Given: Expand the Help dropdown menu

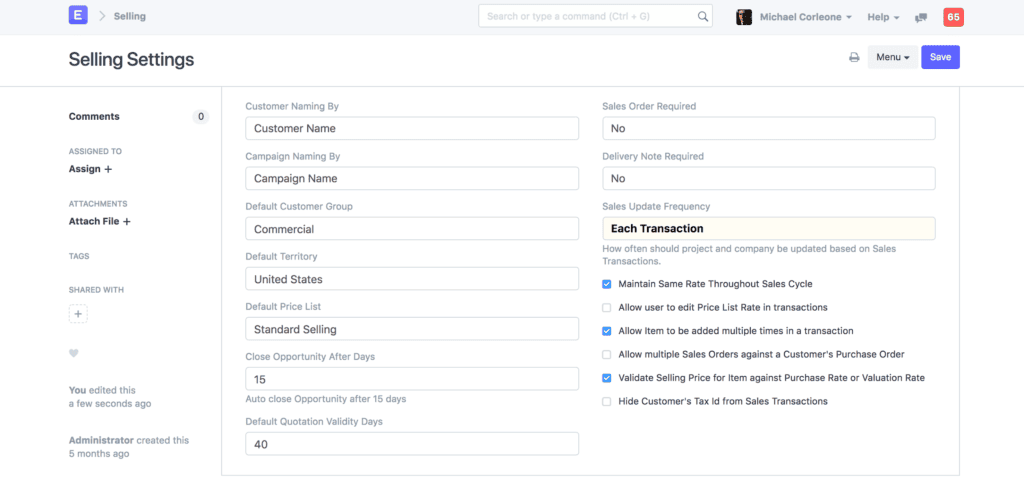Looking at the screenshot, I should click(884, 17).
